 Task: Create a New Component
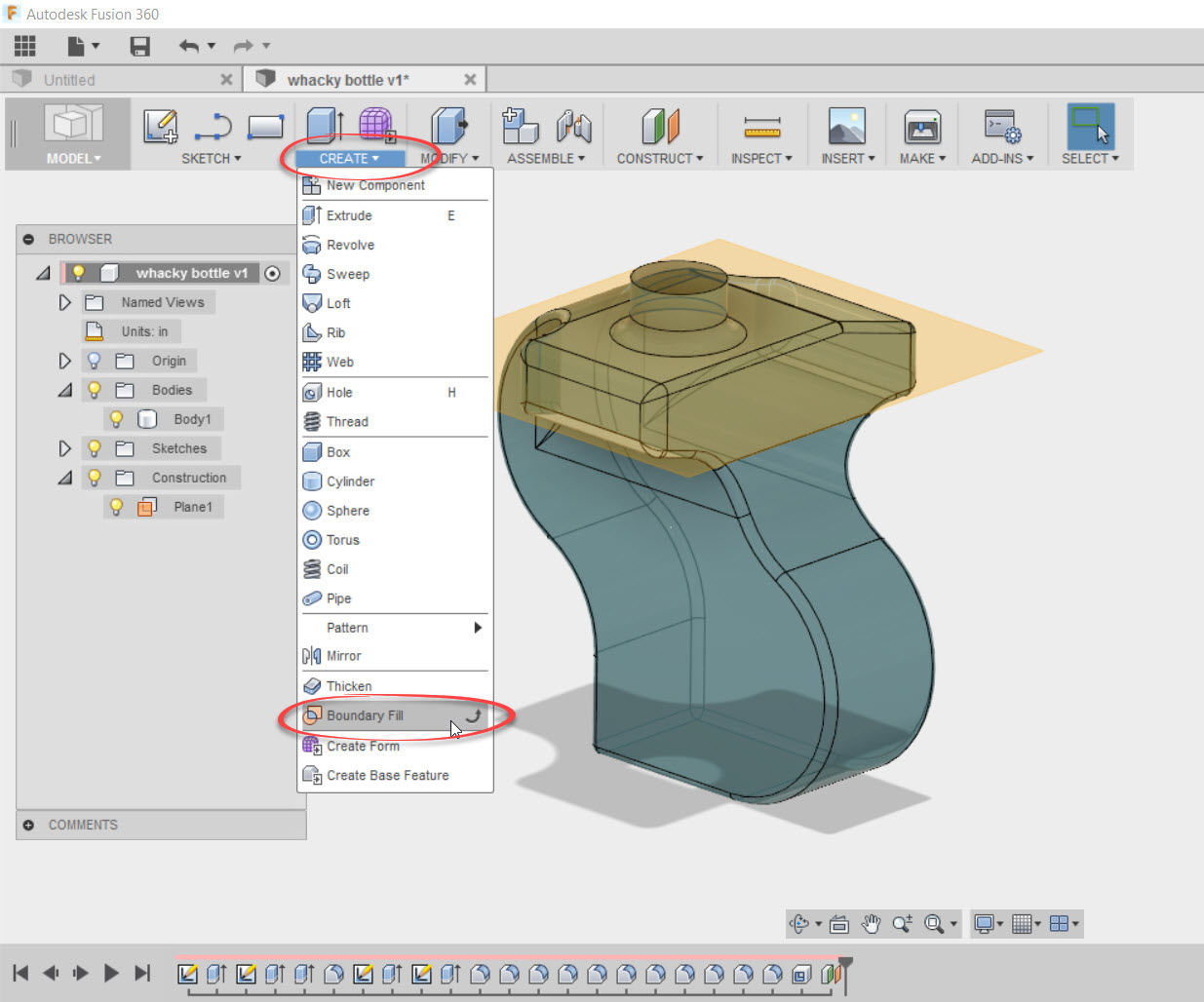pyautogui.click(x=374, y=185)
